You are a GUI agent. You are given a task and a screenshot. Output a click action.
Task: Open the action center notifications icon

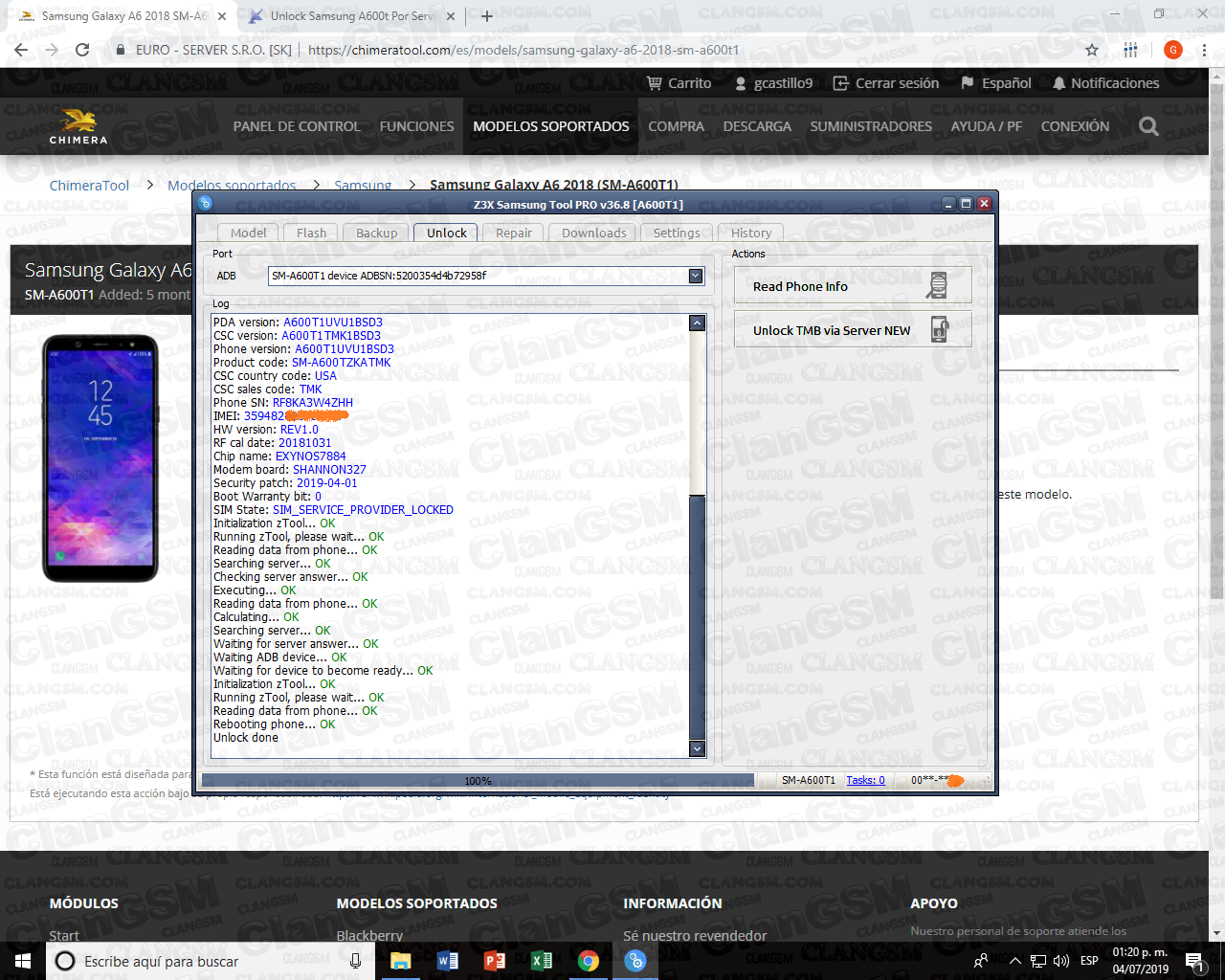tap(1193, 961)
